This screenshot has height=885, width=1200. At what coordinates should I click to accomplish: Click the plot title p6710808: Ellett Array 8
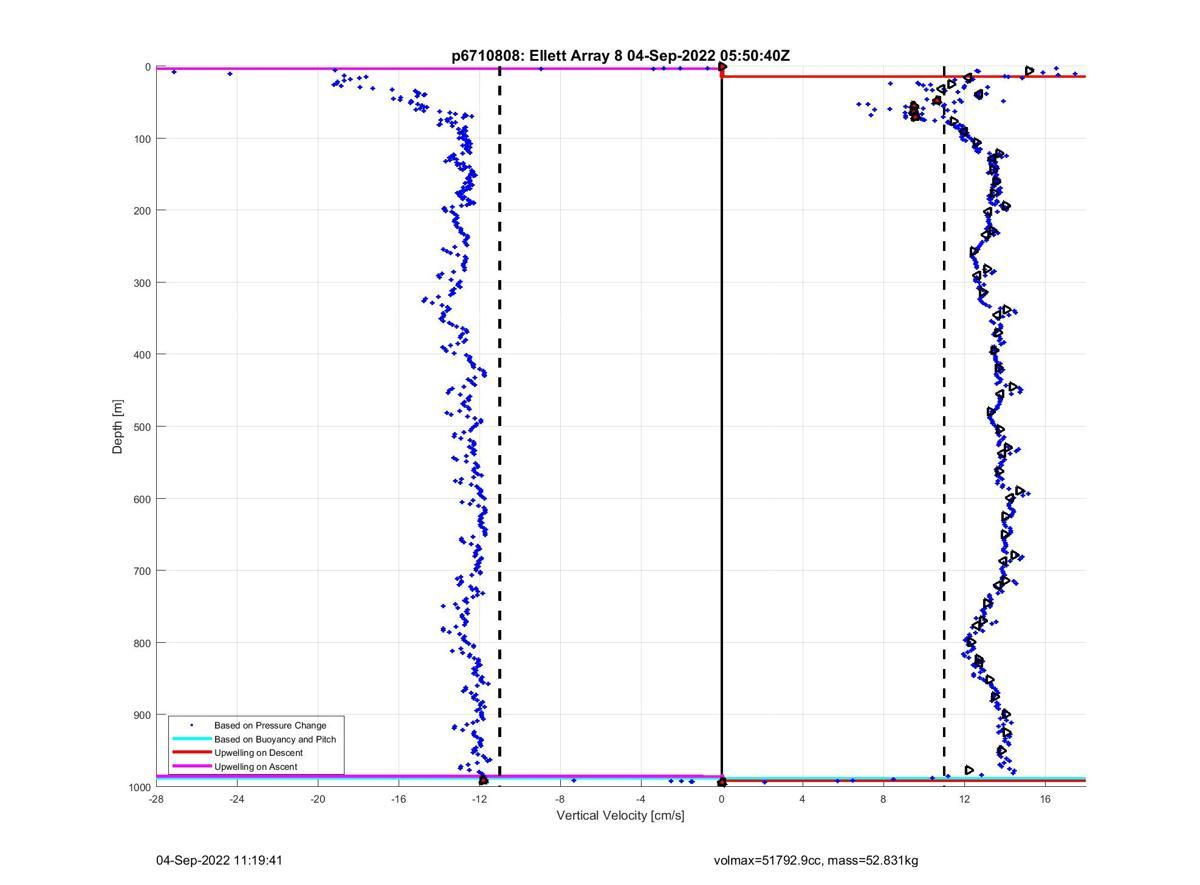click(621, 56)
